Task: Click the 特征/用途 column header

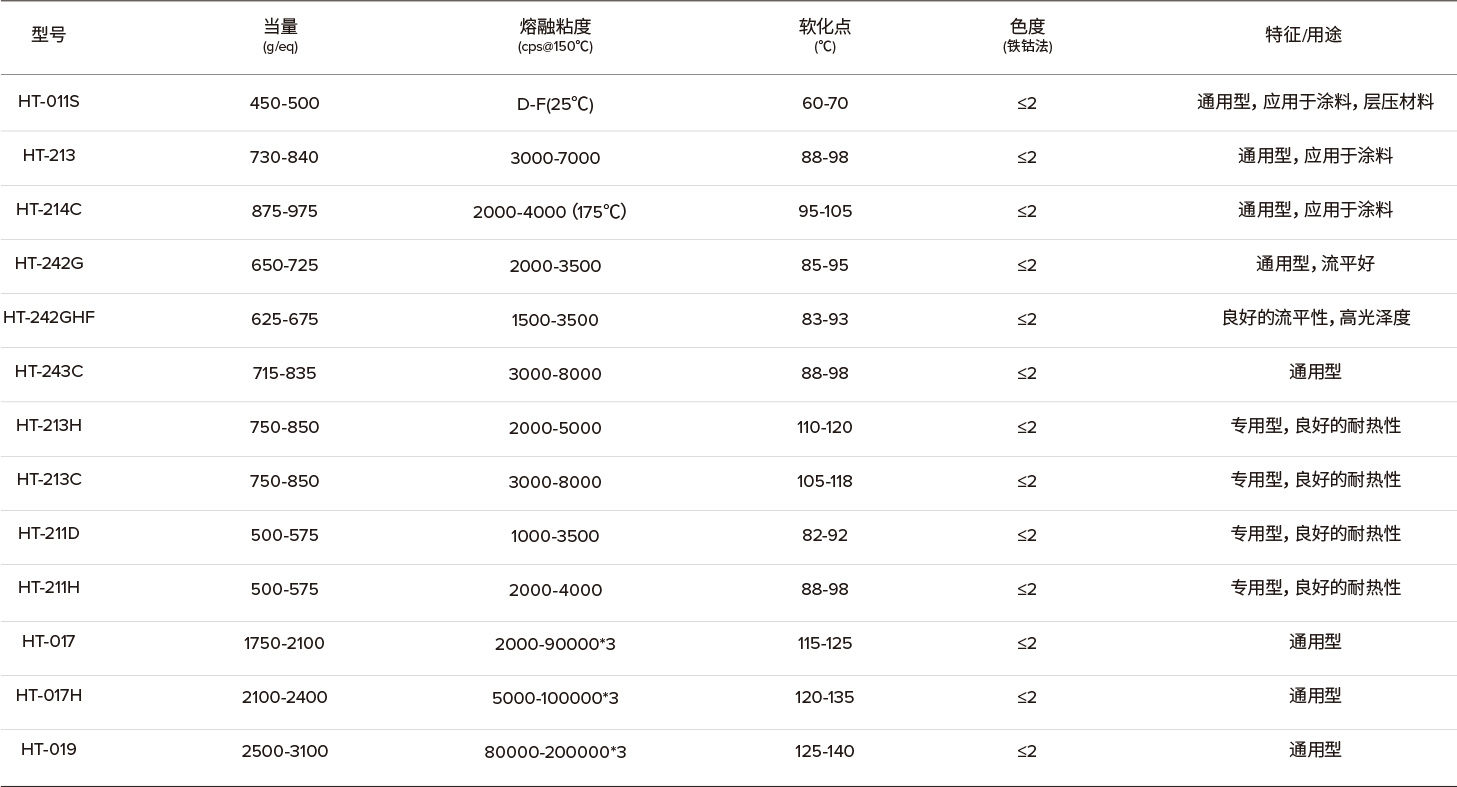Action: click(x=1303, y=35)
